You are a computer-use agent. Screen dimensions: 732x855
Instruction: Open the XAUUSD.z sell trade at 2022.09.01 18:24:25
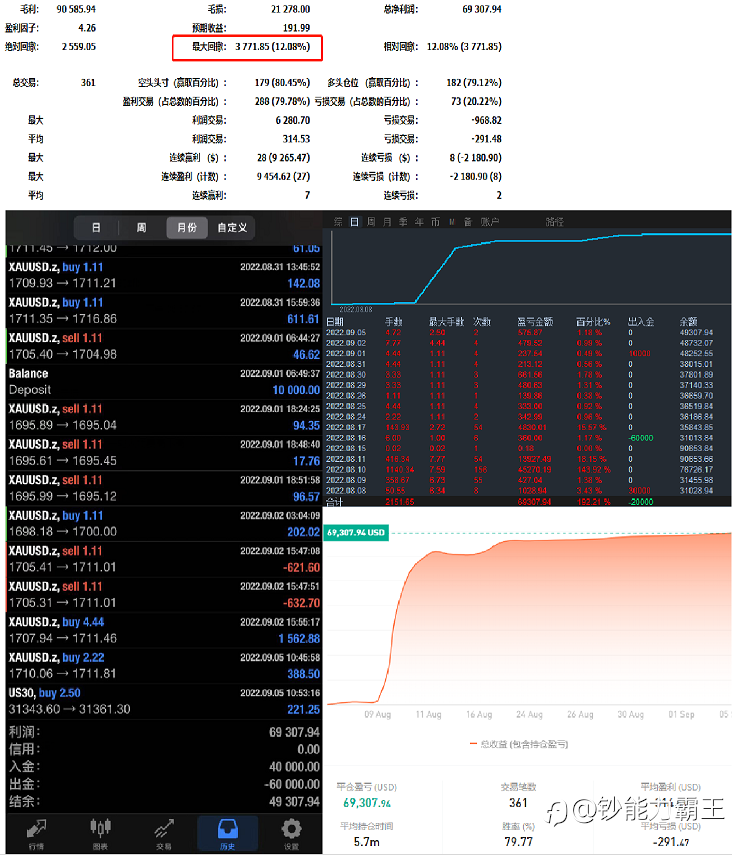164,417
